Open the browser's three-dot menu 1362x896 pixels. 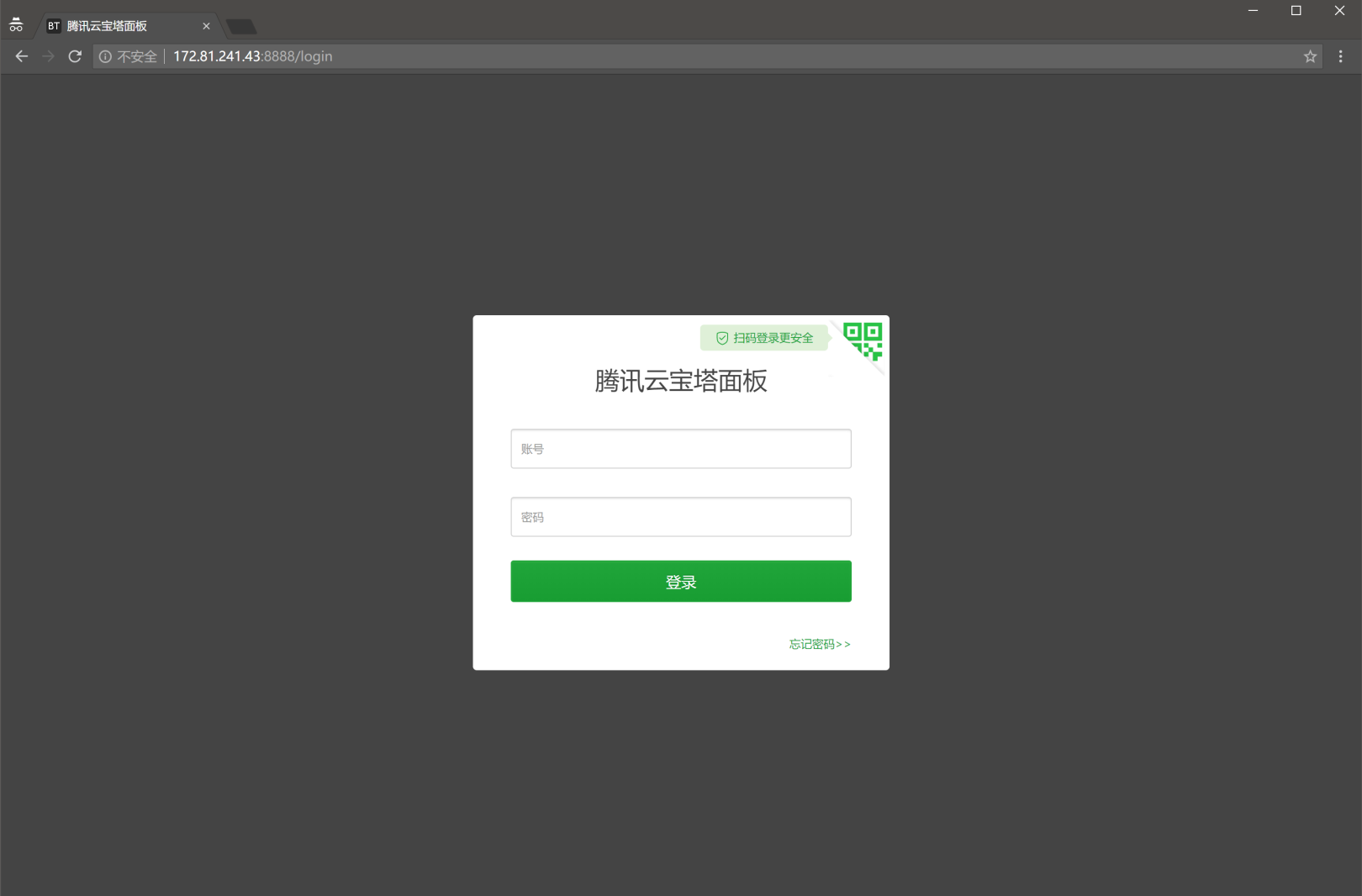(x=1340, y=56)
